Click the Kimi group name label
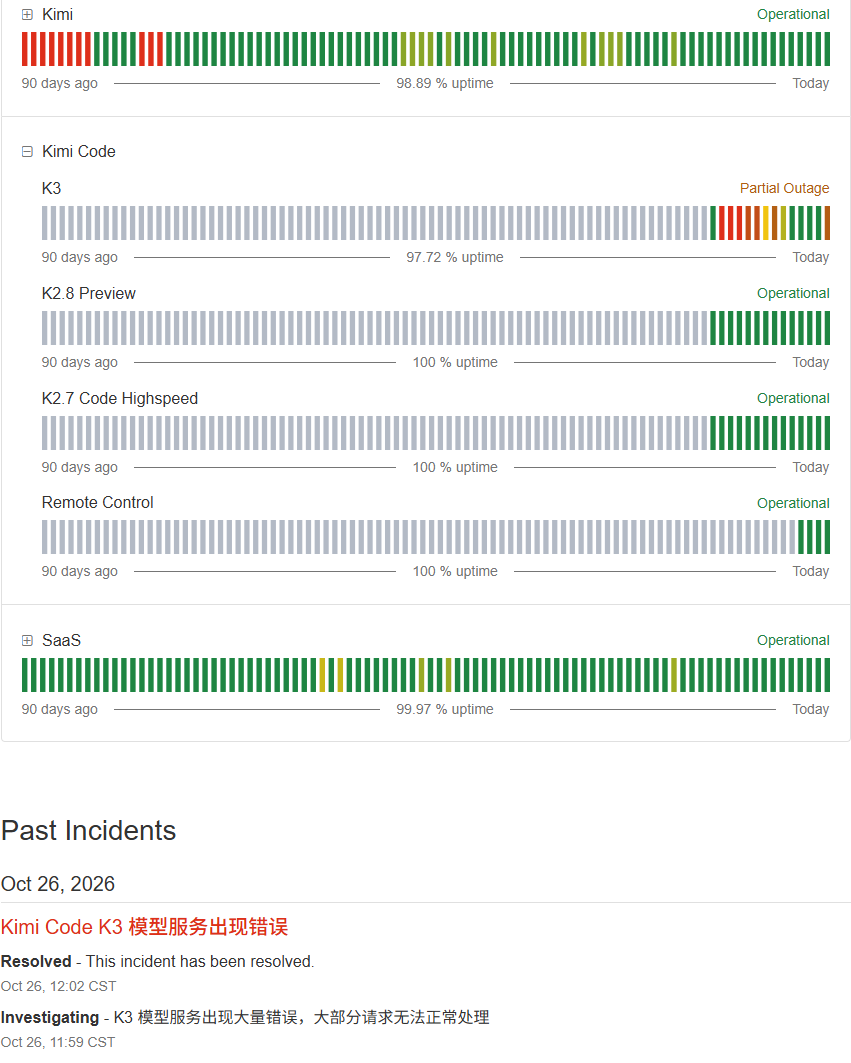This screenshot has width=851, height=1063. pos(58,14)
